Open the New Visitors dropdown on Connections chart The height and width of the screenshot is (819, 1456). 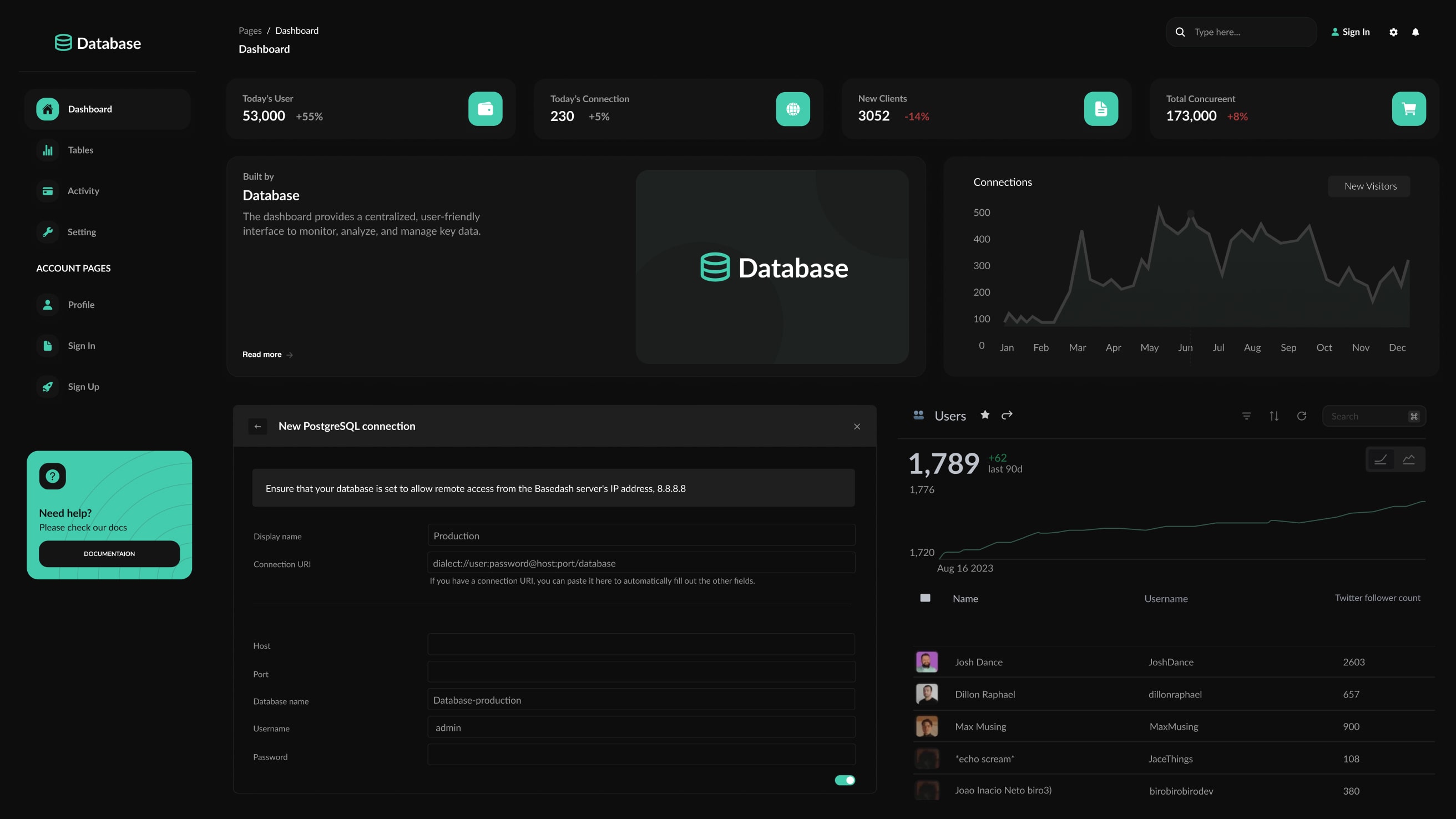(x=1369, y=186)
